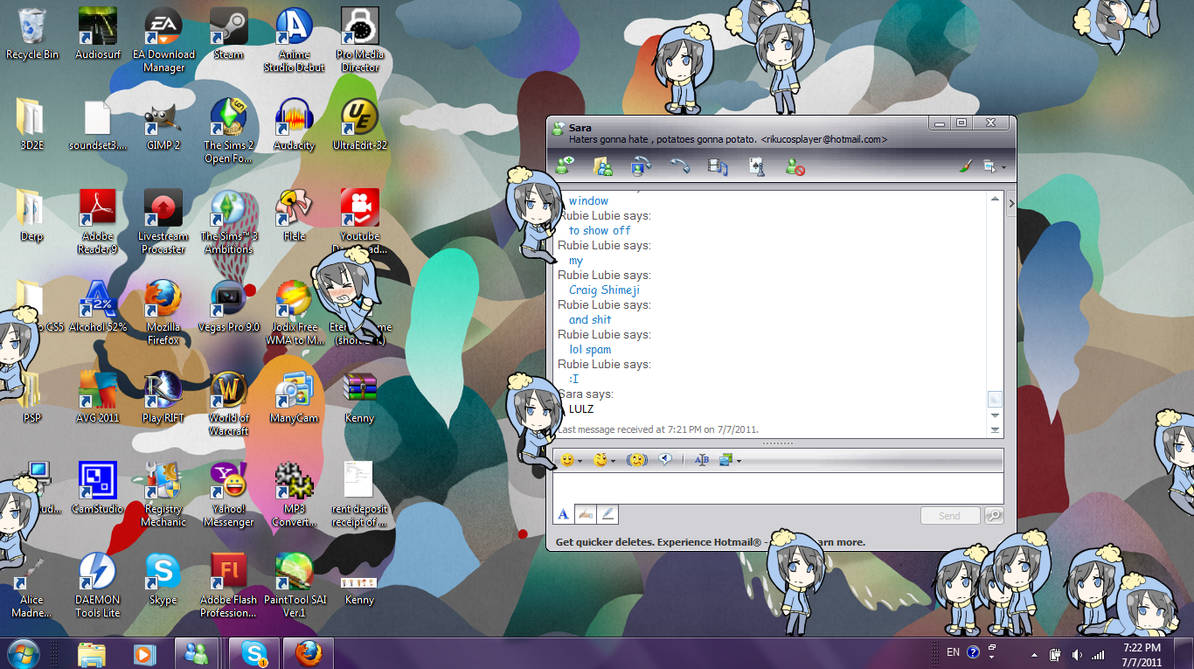The image size is (1194, 669).
Task: Open Windows Explorer from the taskbar
Action: (91, 654)
